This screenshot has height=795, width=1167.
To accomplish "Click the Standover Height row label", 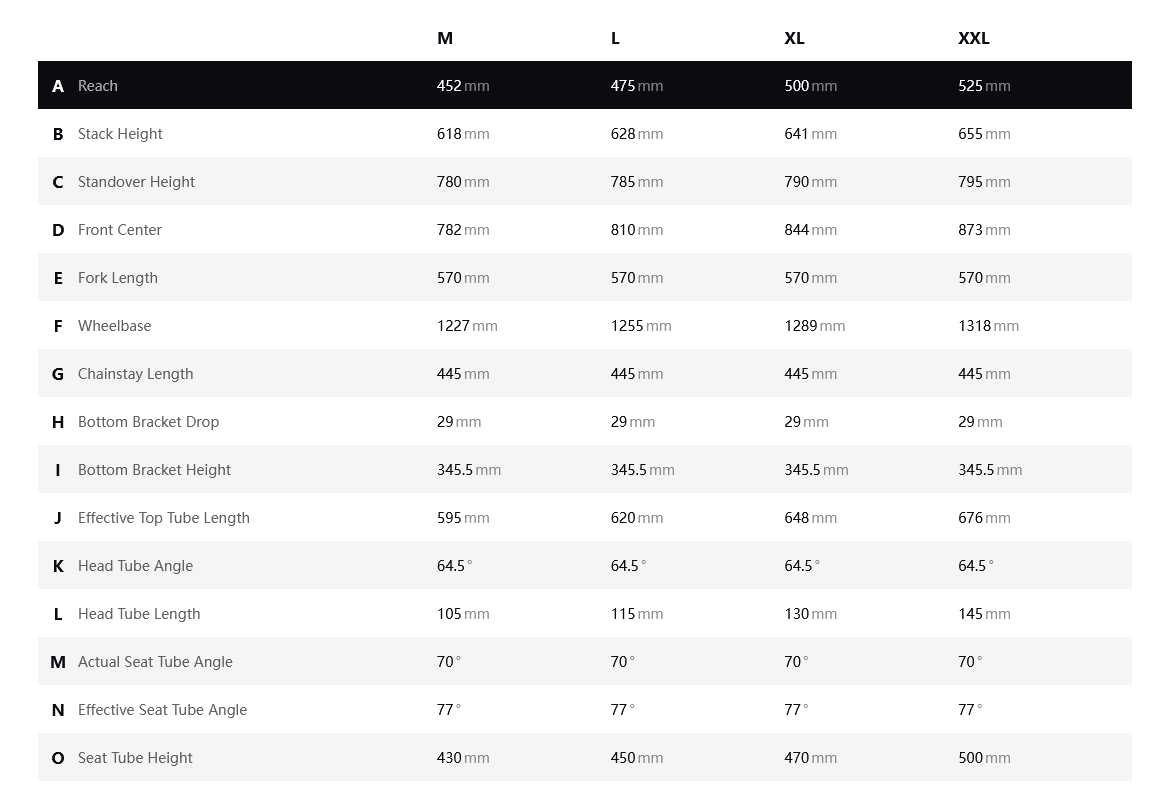I will [136, 182].
